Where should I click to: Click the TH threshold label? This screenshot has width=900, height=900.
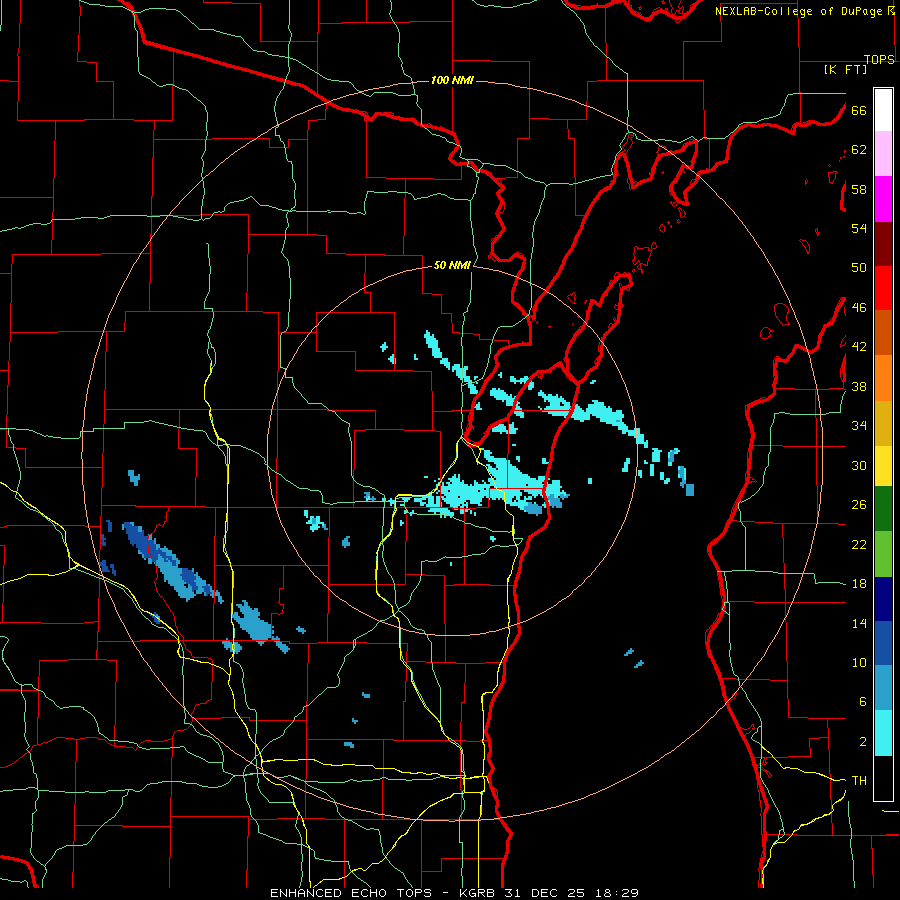point(859,780)
